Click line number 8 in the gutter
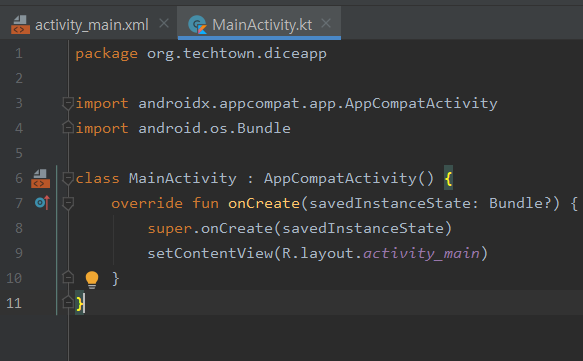Screen dimensions: 583x361 click(19, 228)
